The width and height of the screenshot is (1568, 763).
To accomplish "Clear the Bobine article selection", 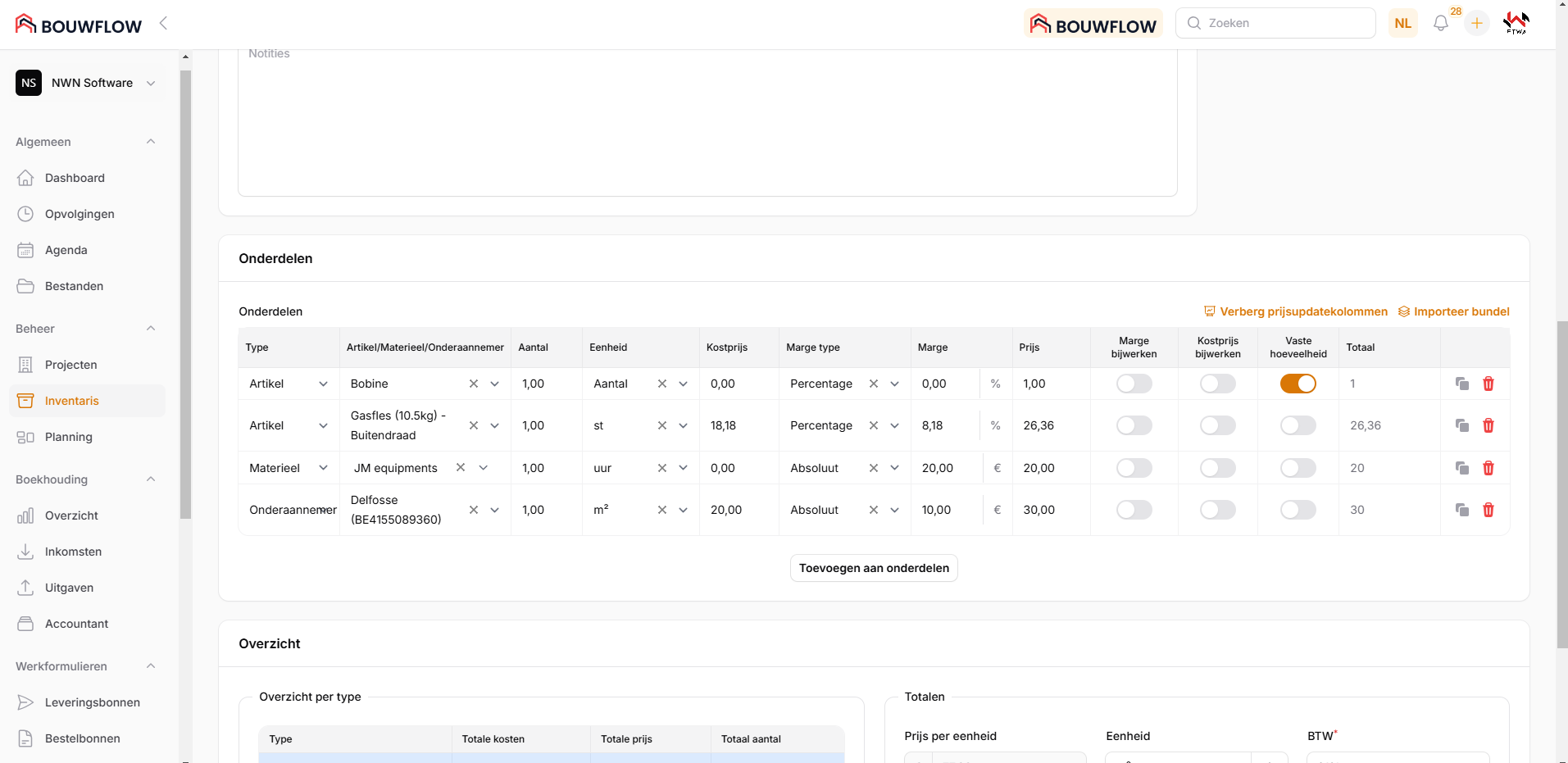I will [473, 384].
